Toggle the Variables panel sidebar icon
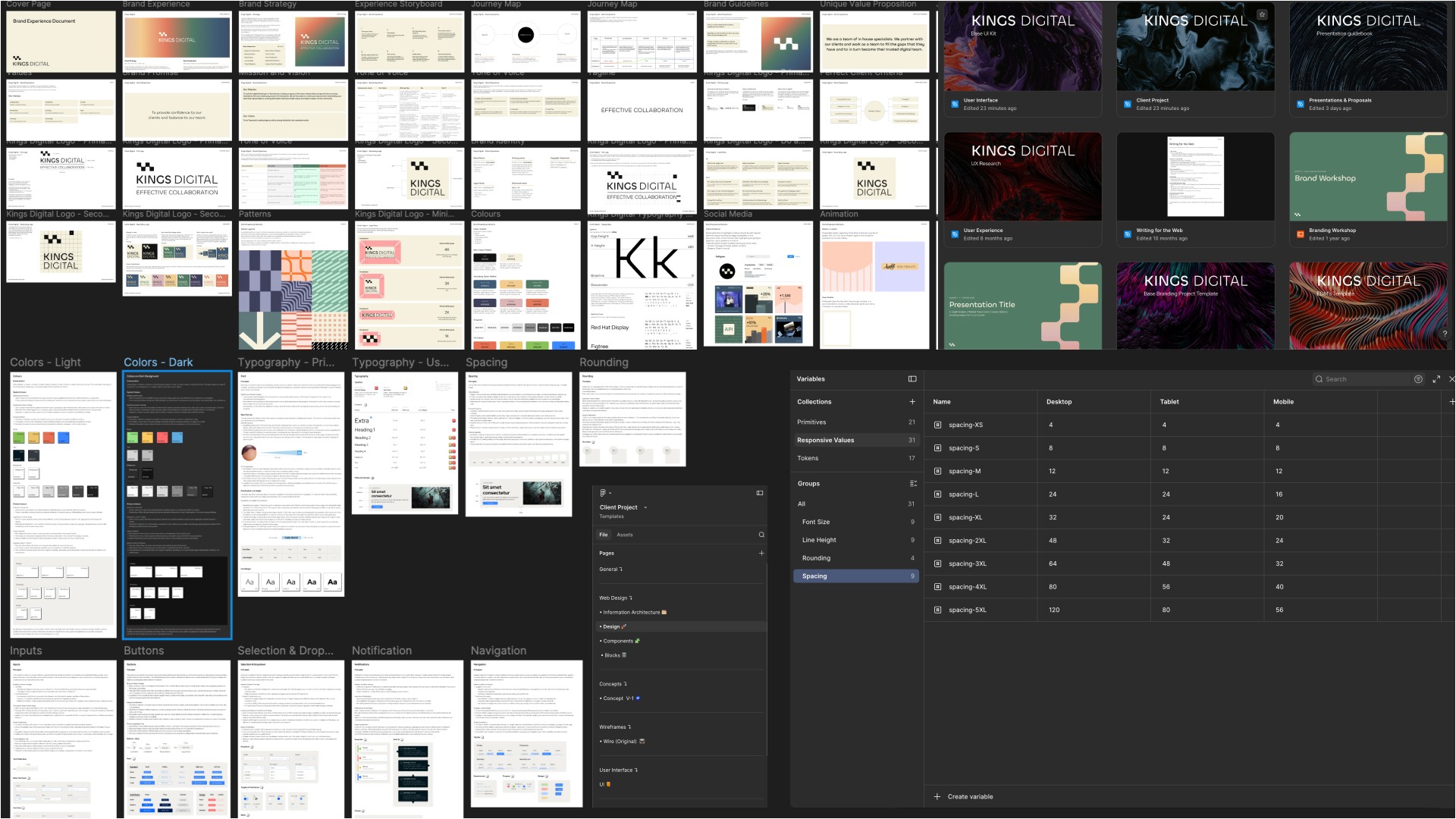Image resolution: width=1456 pixels, height=819 pixels. (x=912, y=379)
